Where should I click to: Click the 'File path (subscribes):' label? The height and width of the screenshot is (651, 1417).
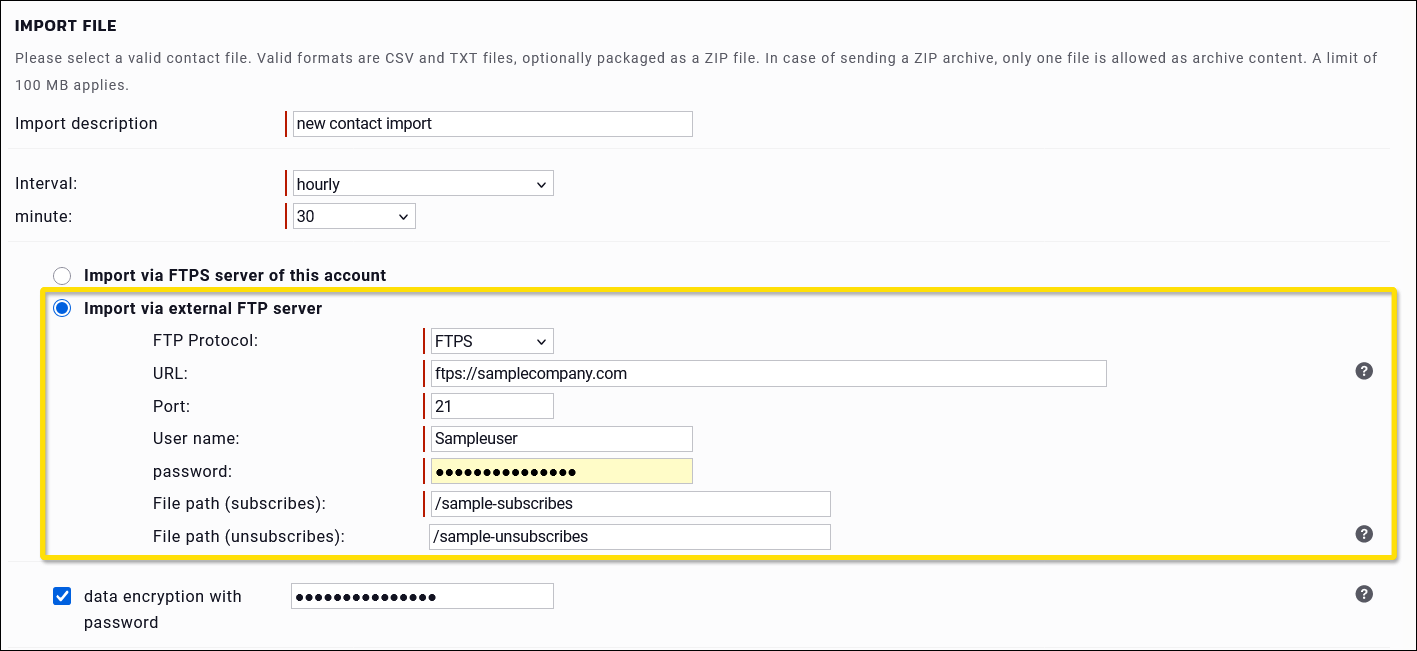(239, 504)
